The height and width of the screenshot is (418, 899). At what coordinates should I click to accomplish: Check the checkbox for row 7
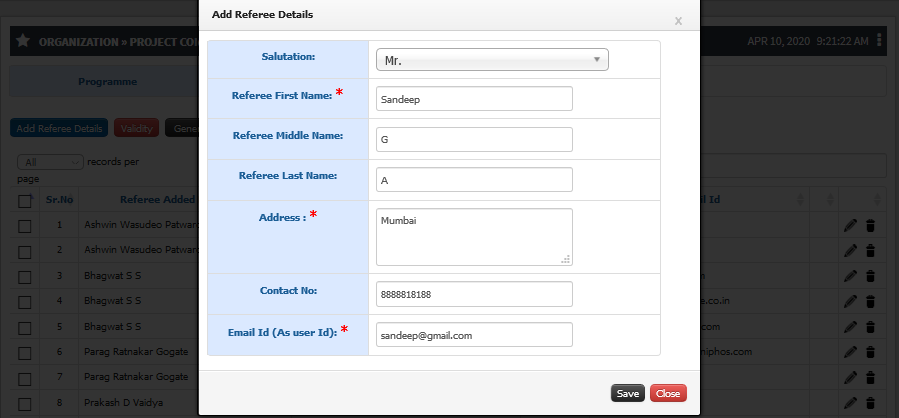pos(25,379)
